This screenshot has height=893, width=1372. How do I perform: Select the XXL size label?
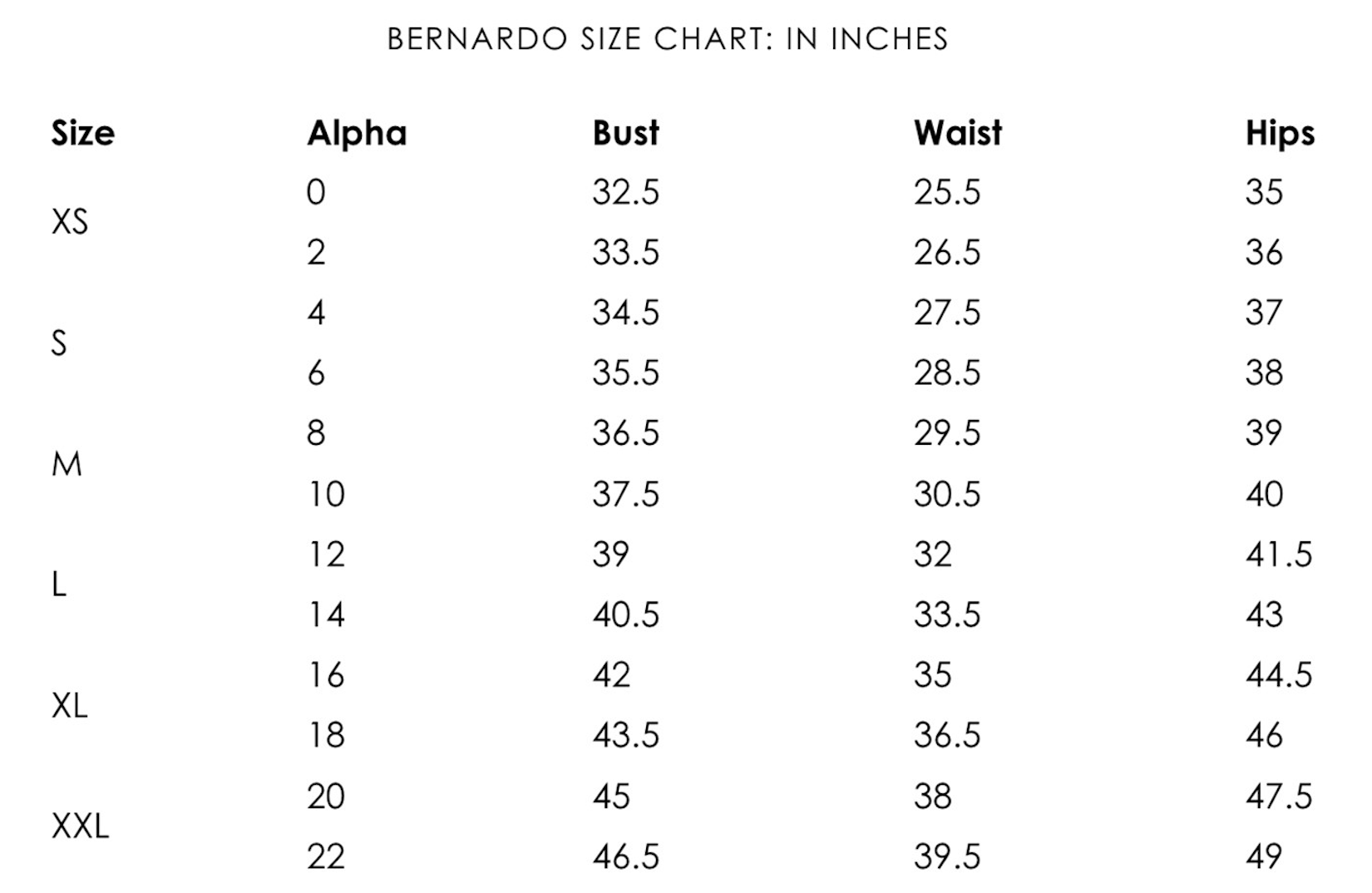pyautogui.click(x=80, y=826)
